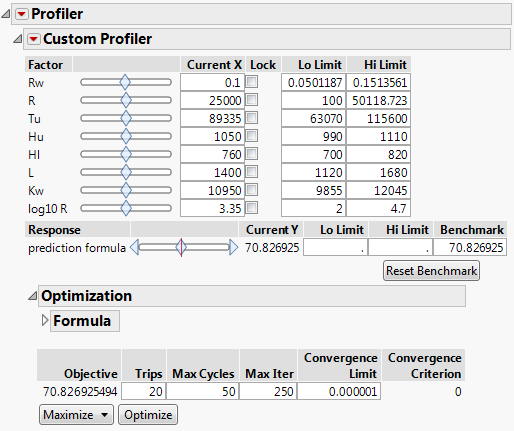Edit R Hi Limit field 50118.723

point(378,100)
